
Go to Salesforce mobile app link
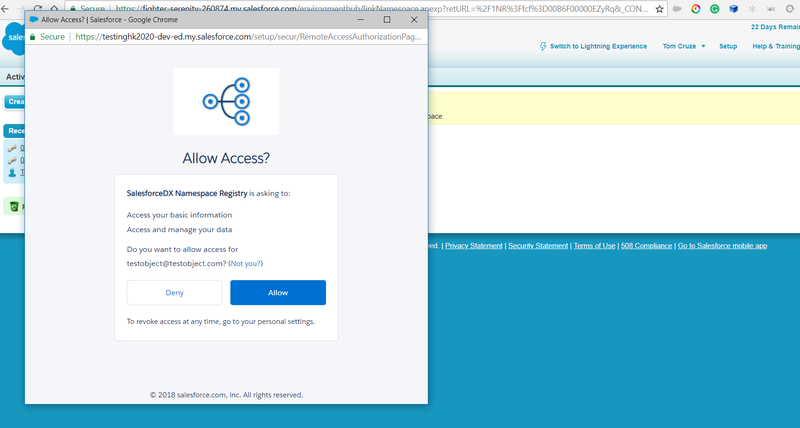(722, 246)
